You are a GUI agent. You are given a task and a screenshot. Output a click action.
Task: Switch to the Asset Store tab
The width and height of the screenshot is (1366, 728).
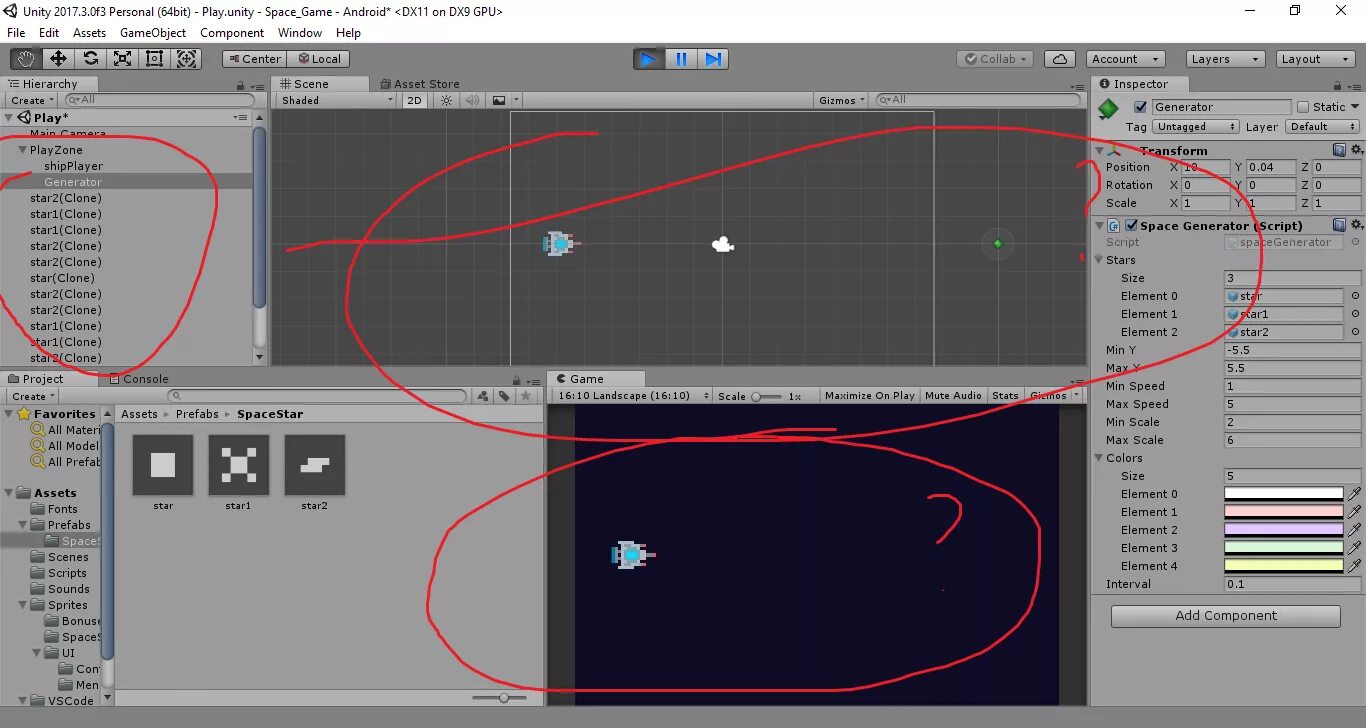[418, 84]
